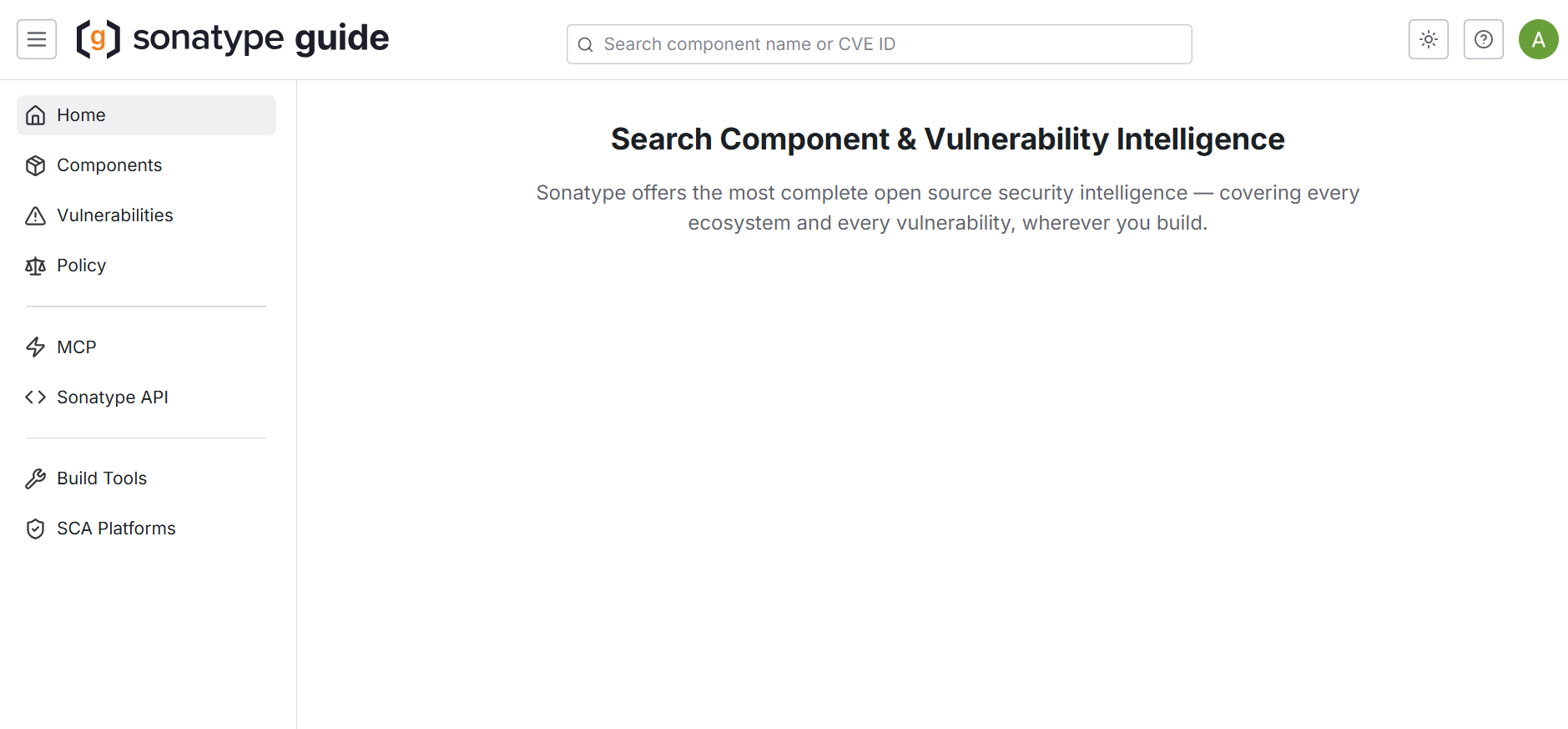
Task: Open the Components sidebar item
Action: coord(109,165)
